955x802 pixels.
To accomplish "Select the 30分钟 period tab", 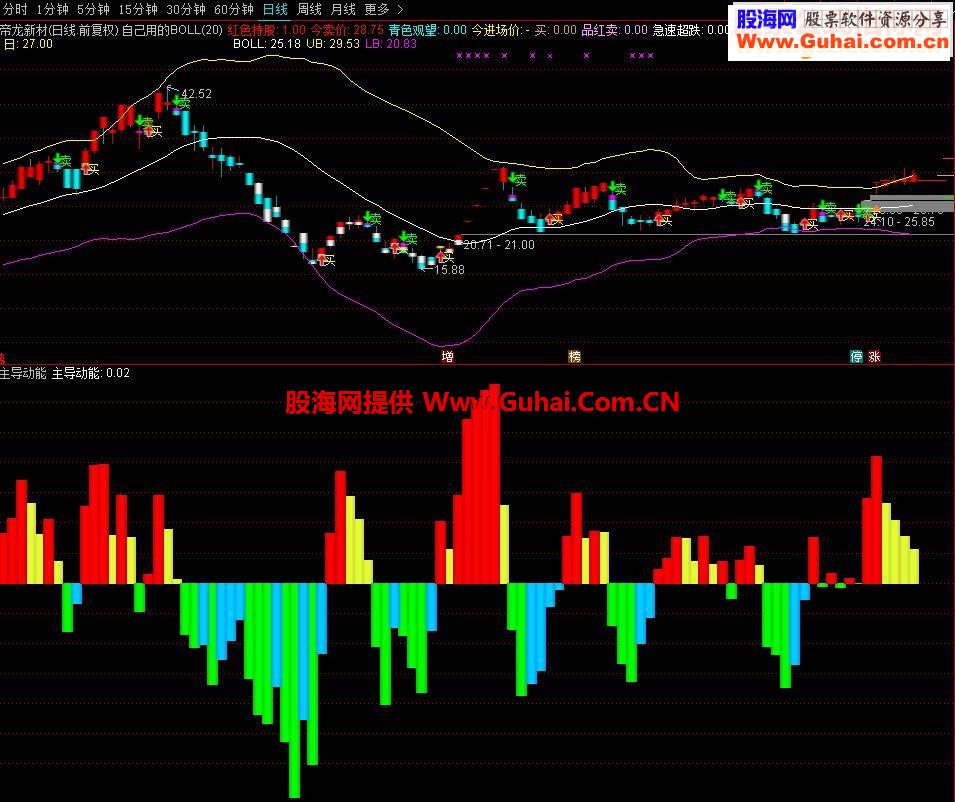I will point(186,9).
